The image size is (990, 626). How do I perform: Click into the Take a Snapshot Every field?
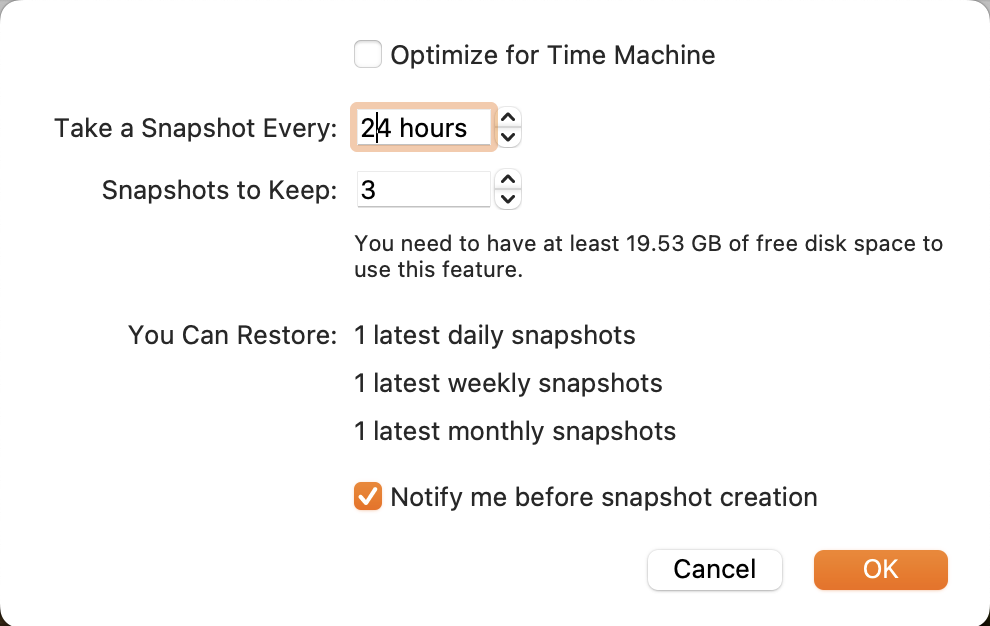point(424,128)
